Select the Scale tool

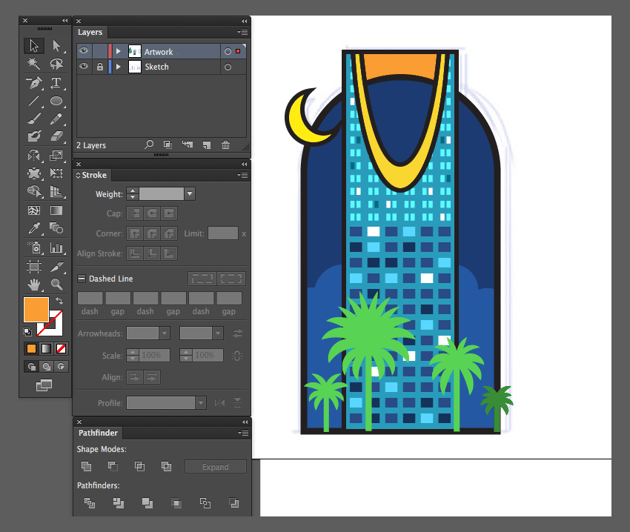coord(56,155)
